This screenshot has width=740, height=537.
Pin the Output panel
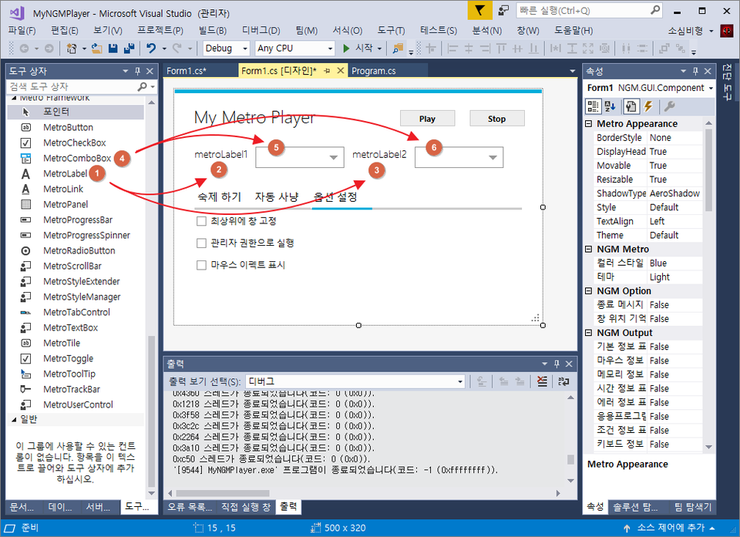[556, 364]
